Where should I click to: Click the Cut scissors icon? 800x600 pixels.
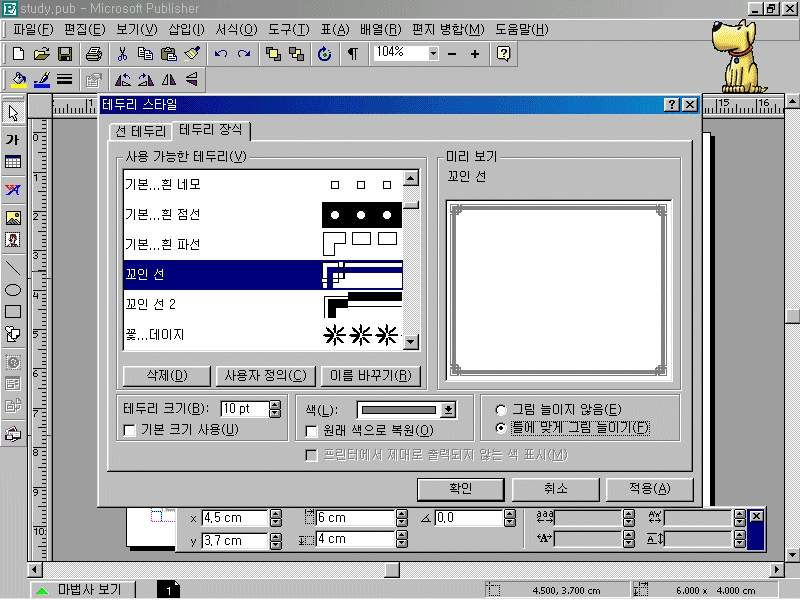coord(122,54)
